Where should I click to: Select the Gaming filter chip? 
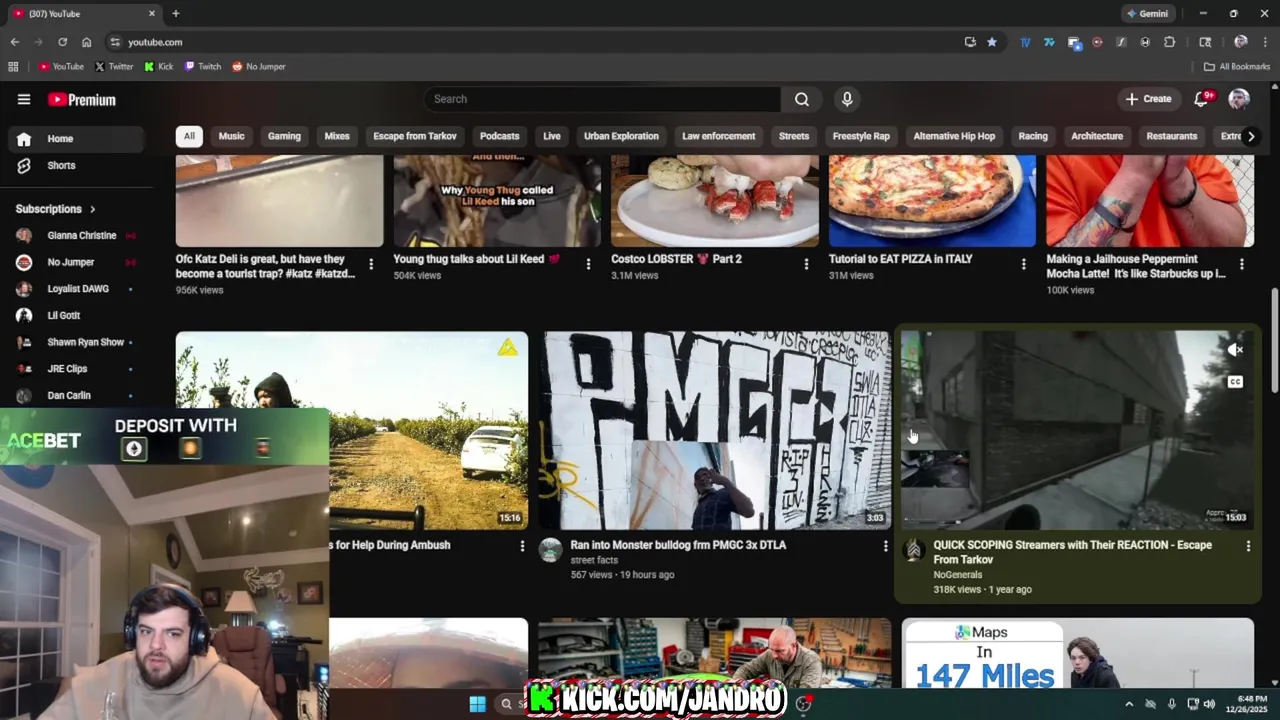284,136
